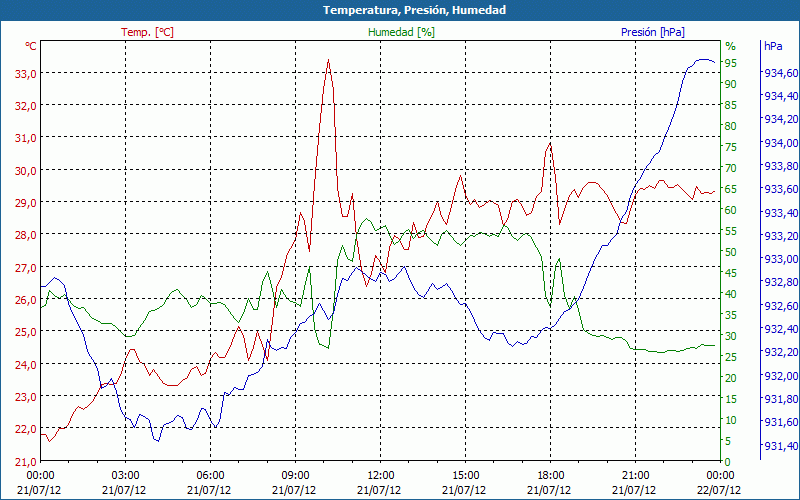Click the "934,60" pressure axis value
Screen dimensions: 800x500
(781, 73)
